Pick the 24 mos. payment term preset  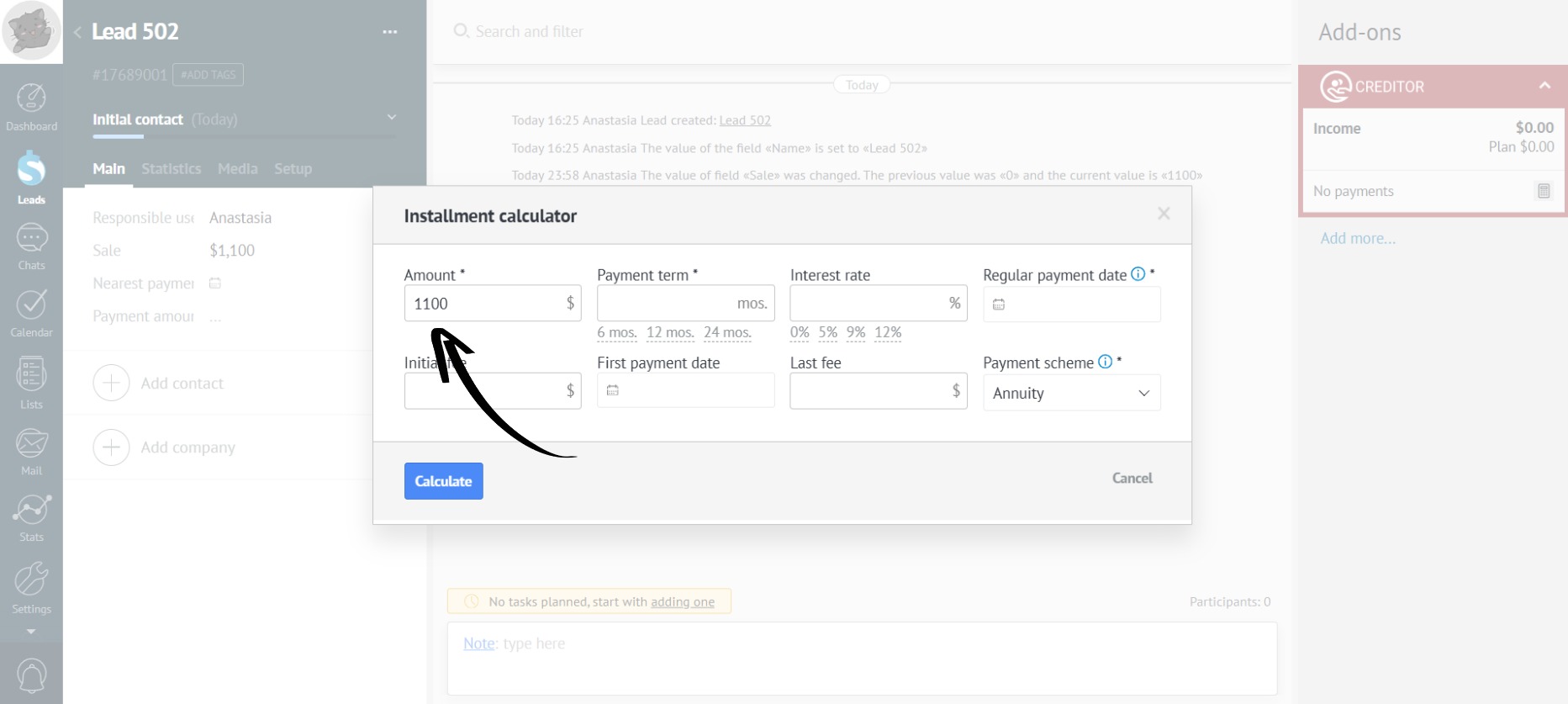tap(727, 332)
